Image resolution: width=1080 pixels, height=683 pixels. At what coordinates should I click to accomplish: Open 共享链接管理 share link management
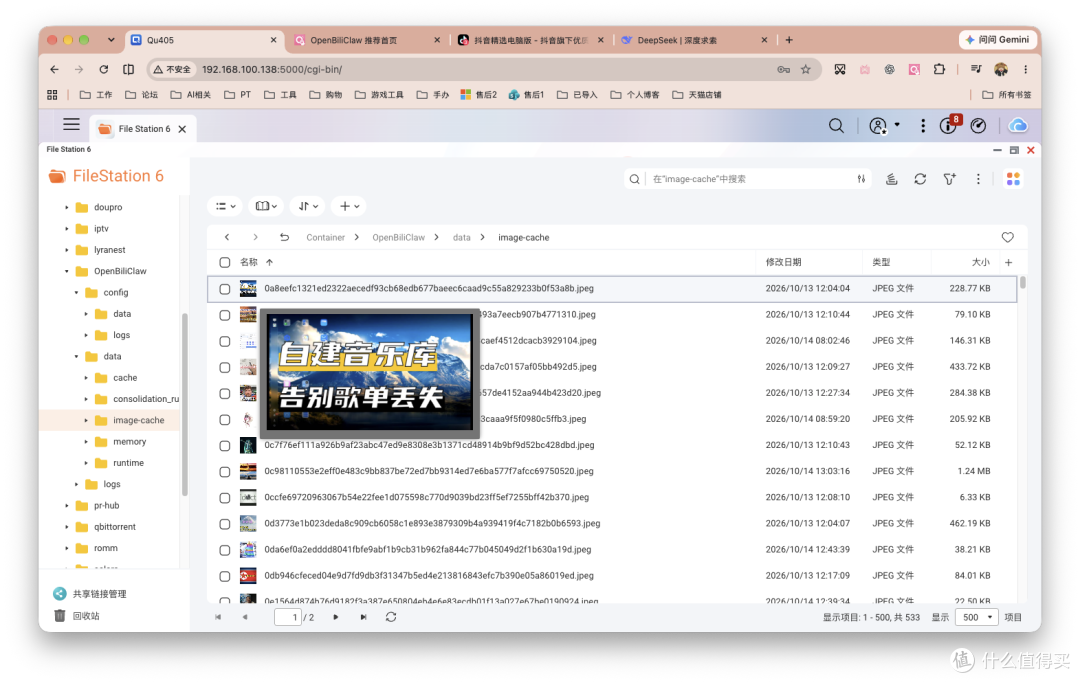[x=90, y=594]
